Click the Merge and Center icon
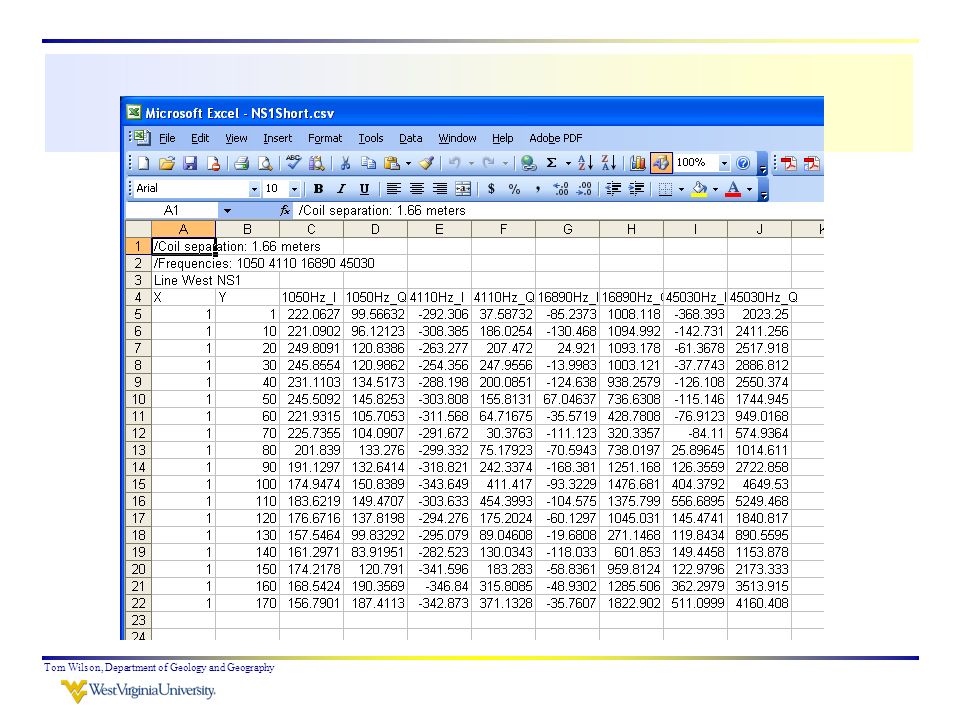Image resolution: width=960 pixels, height=720 pixels. (463, 189)
